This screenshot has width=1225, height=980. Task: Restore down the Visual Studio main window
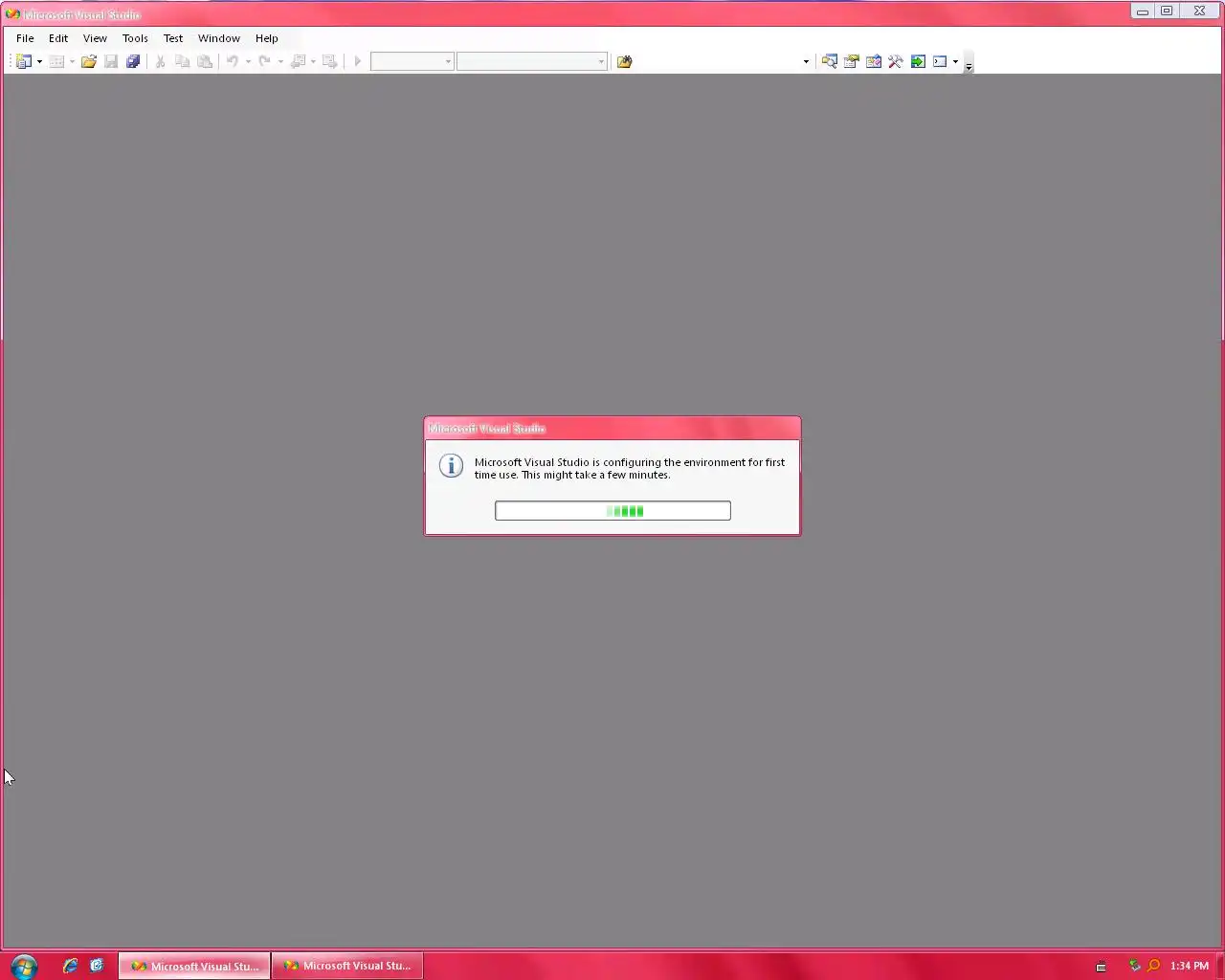coord(1167,11)
